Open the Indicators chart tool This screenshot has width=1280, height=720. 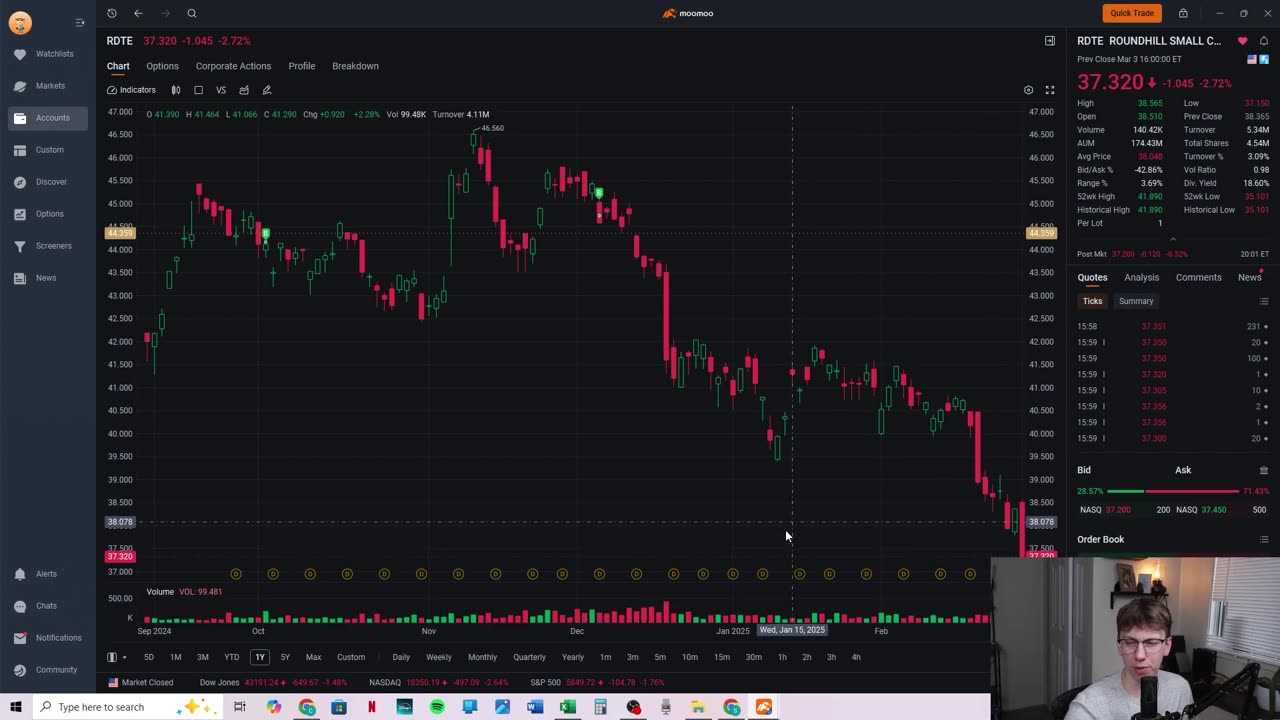pos(131,90)
